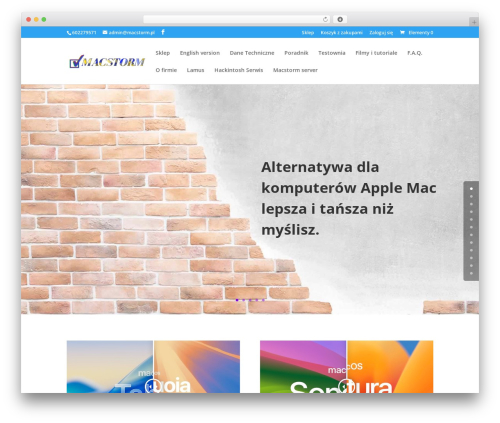500x423 pixels.
Task: Open the Macstorm server page
Action: click(295, 70)
